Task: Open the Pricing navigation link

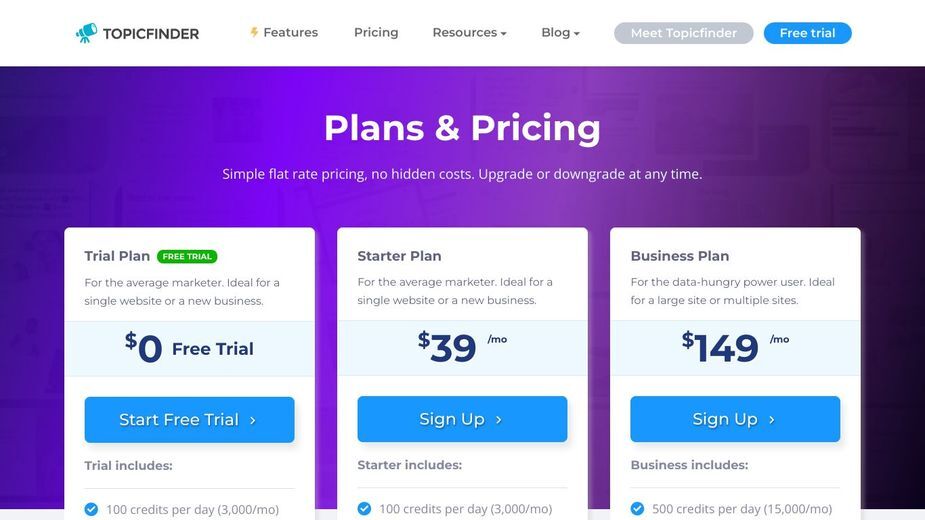Action: tap(376, 32)
